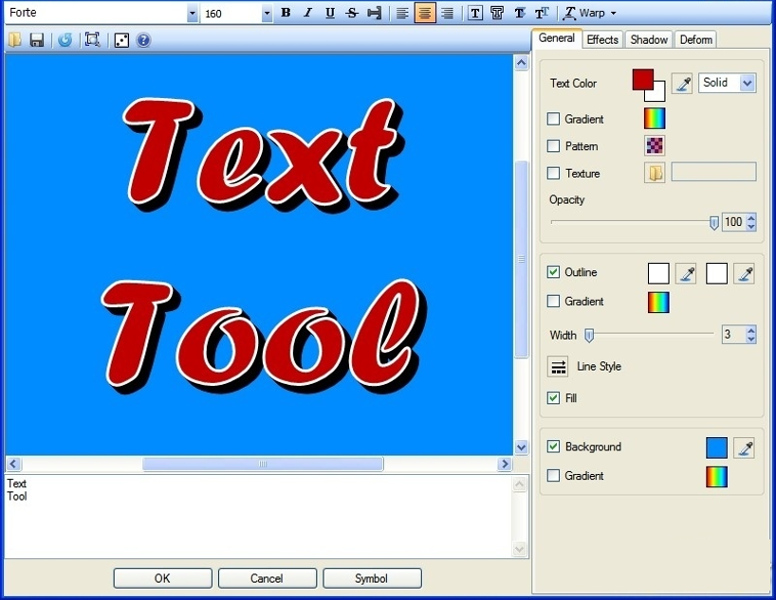Open the font size 160 dropdown

(x=267, y=13)
